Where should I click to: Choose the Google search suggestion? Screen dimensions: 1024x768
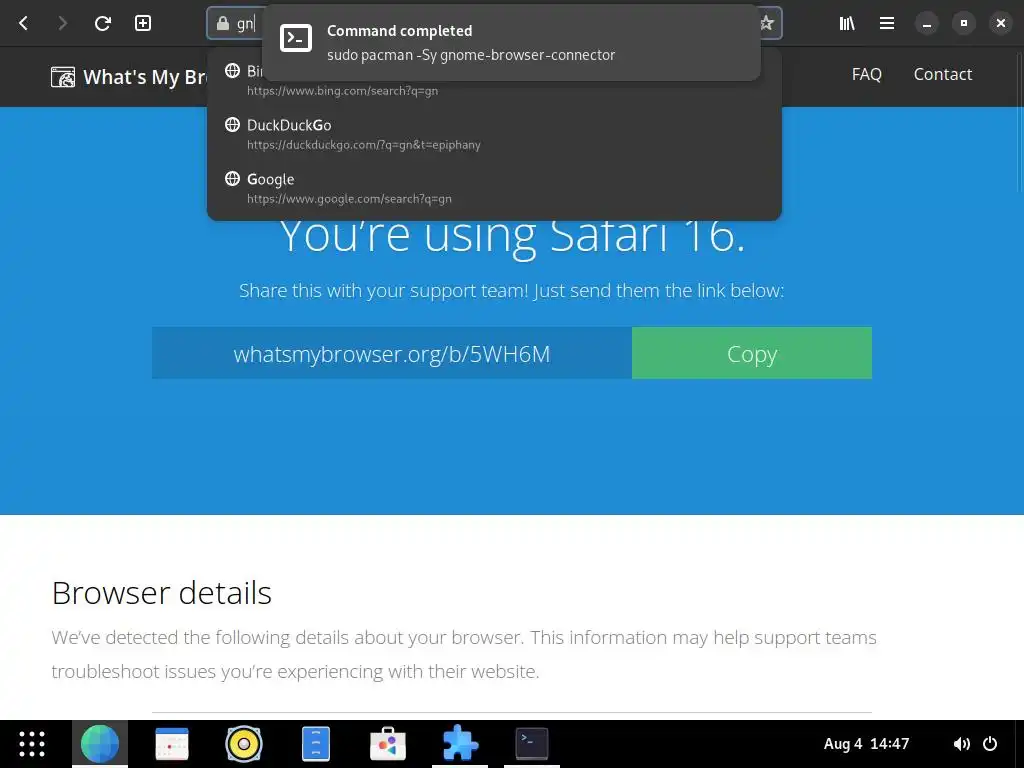(x=494, y=188)
